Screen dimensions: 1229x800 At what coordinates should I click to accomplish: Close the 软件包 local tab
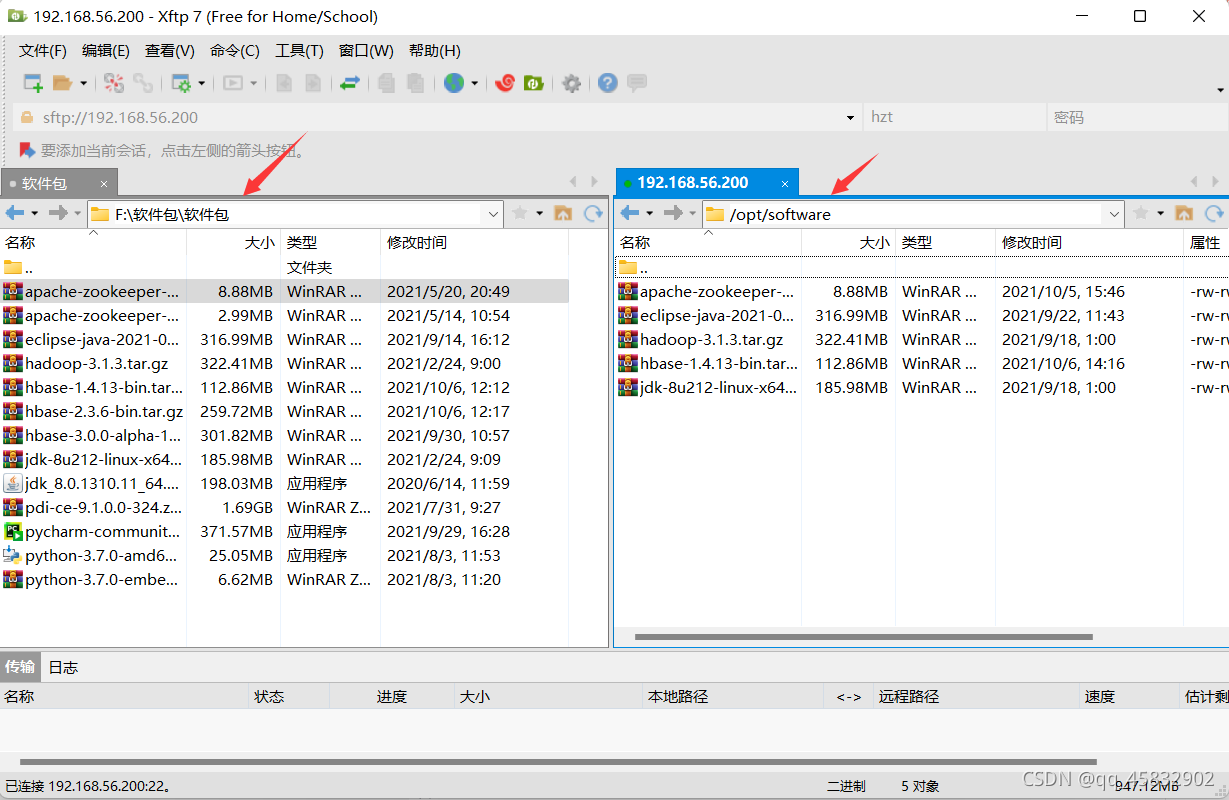[104, 184]
